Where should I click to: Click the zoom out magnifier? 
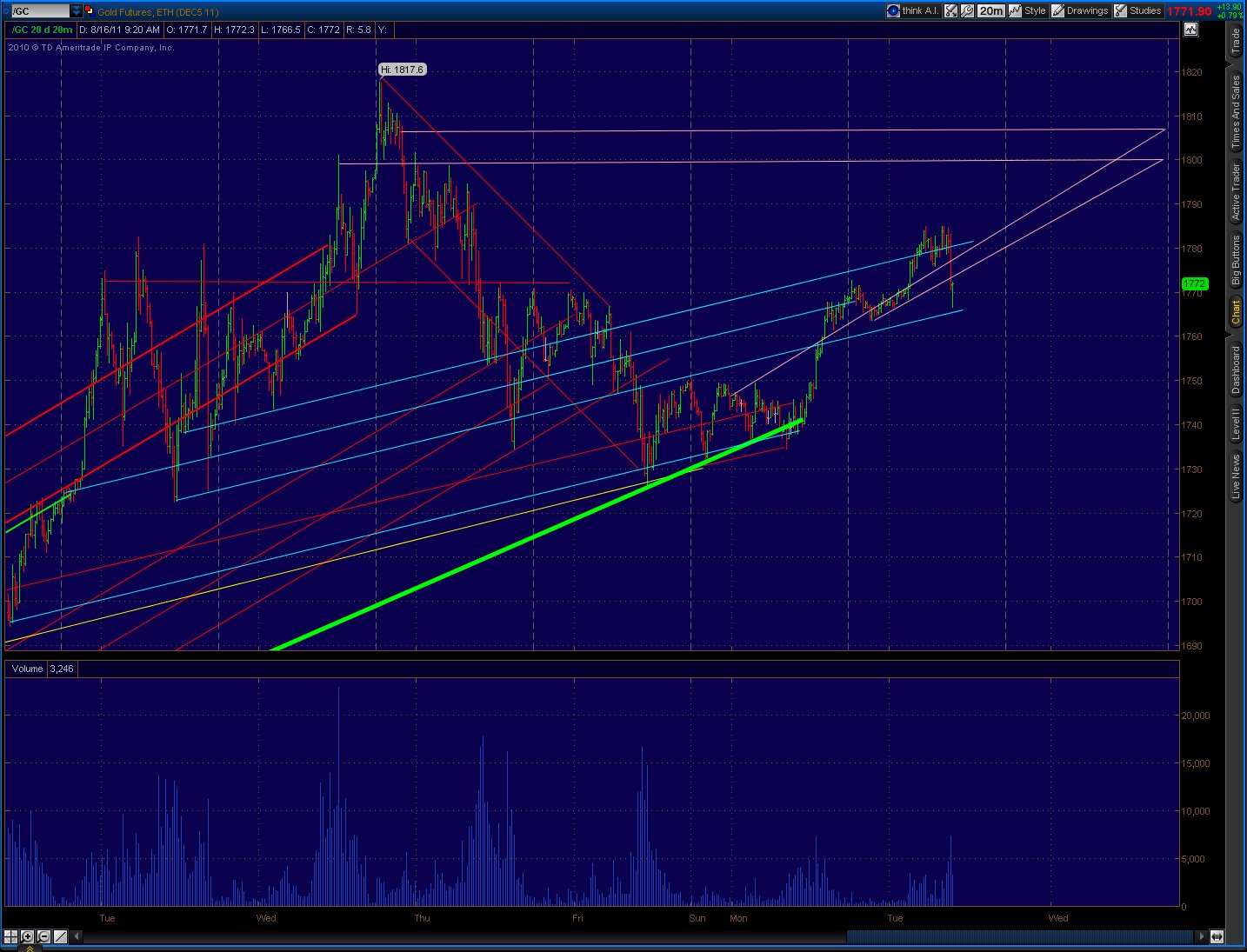(x=43, y=936)
